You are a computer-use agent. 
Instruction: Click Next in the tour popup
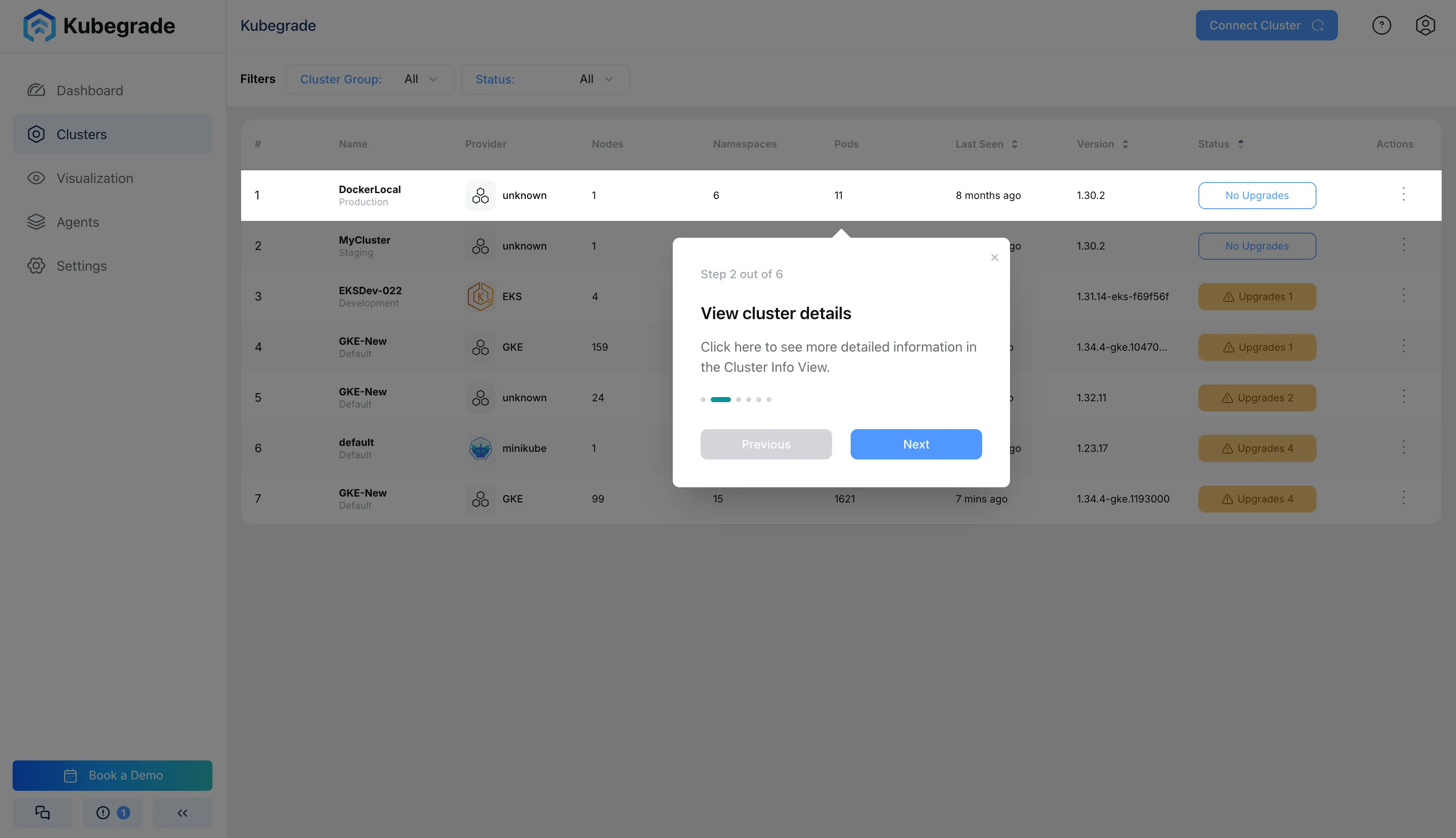916,444
